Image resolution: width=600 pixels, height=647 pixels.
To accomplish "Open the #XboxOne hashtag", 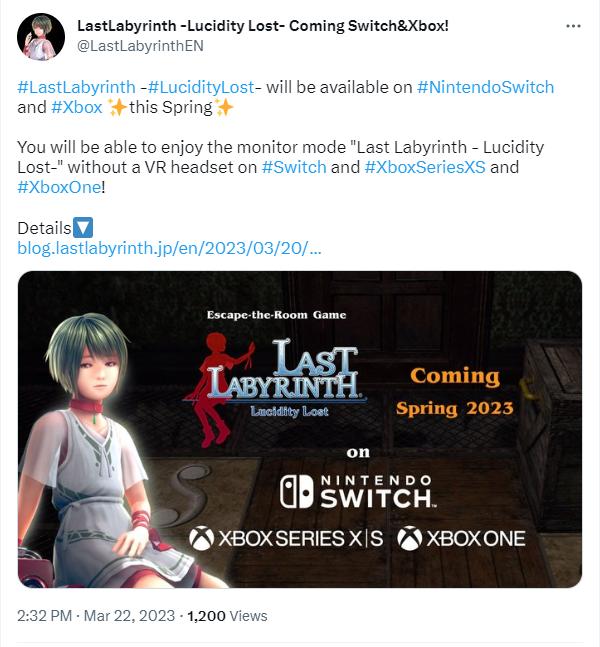I will coord(59,187).
